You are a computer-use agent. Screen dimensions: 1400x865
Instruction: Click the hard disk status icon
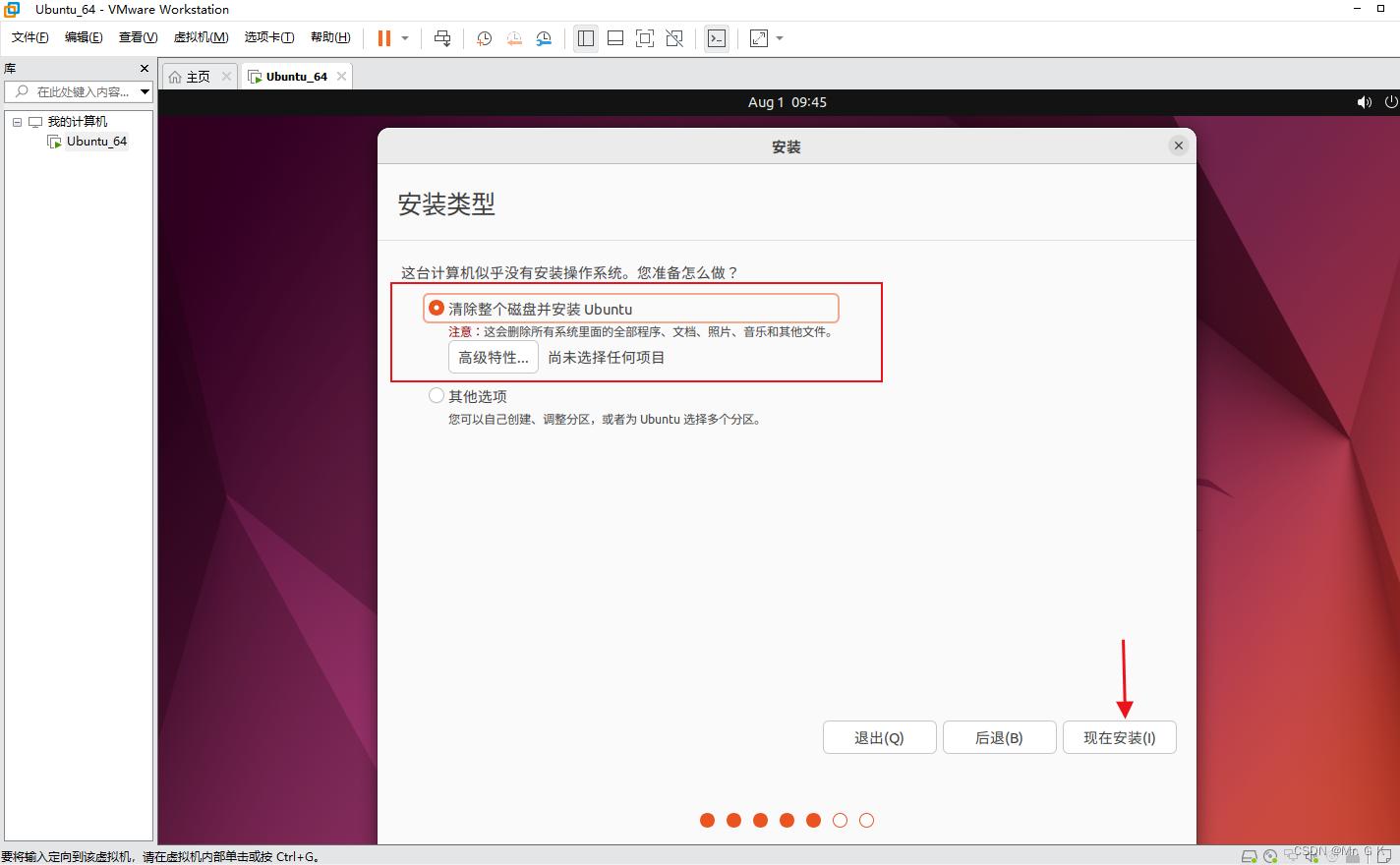(1249, 856)
